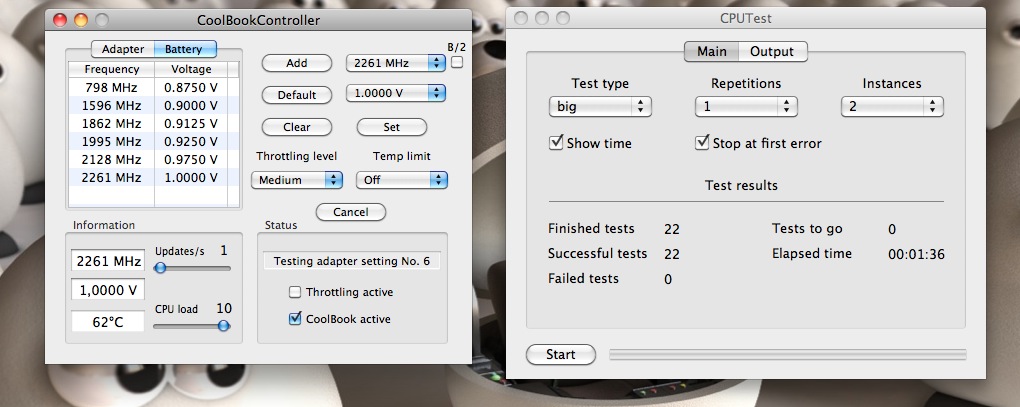Select the Main tab in CPUTest
The width and height of the screenshot is (1020, 407).
(712, 51)
